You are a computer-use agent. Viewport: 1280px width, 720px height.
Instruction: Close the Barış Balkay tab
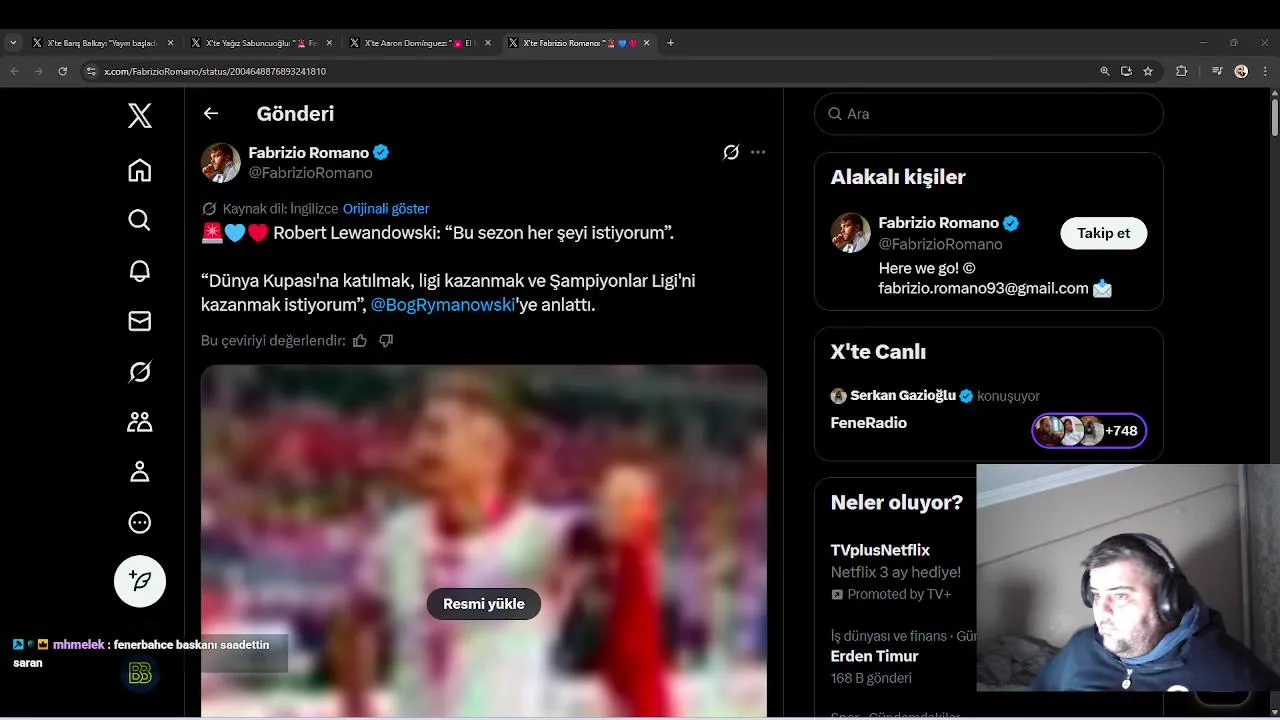click(x=170, y=43)
